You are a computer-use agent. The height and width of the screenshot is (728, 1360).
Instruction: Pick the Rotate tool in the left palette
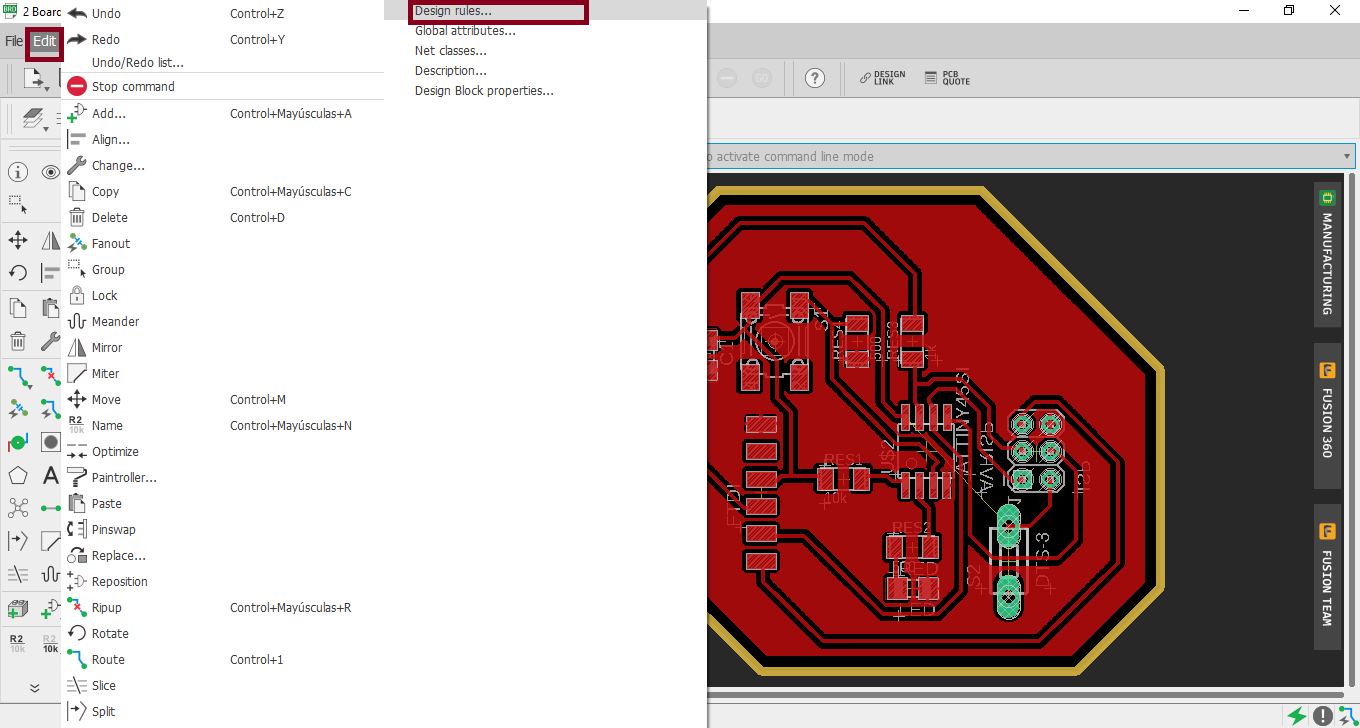[x=17, y=273]
